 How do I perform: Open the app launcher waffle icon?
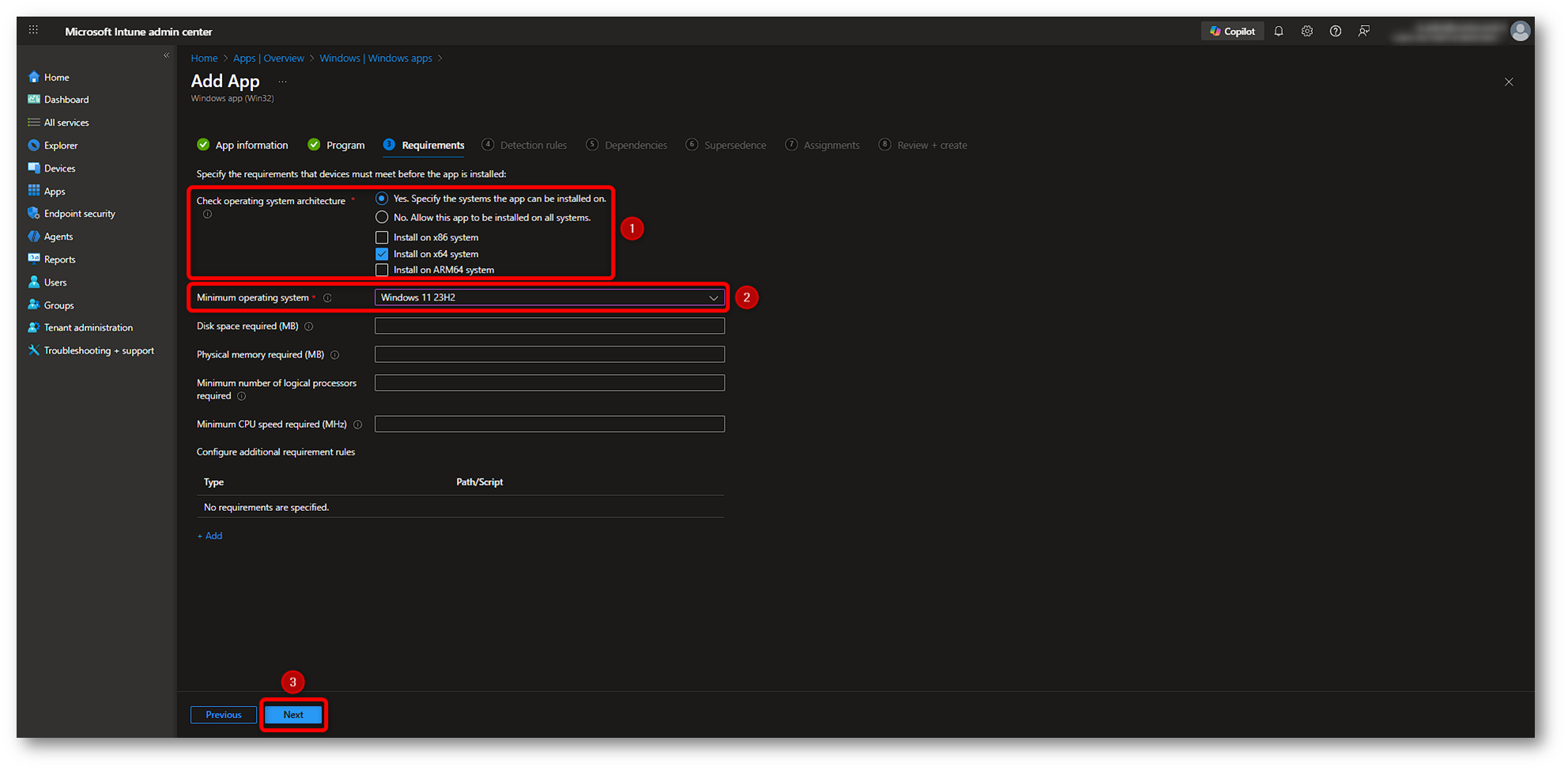[x=33, y=30]
